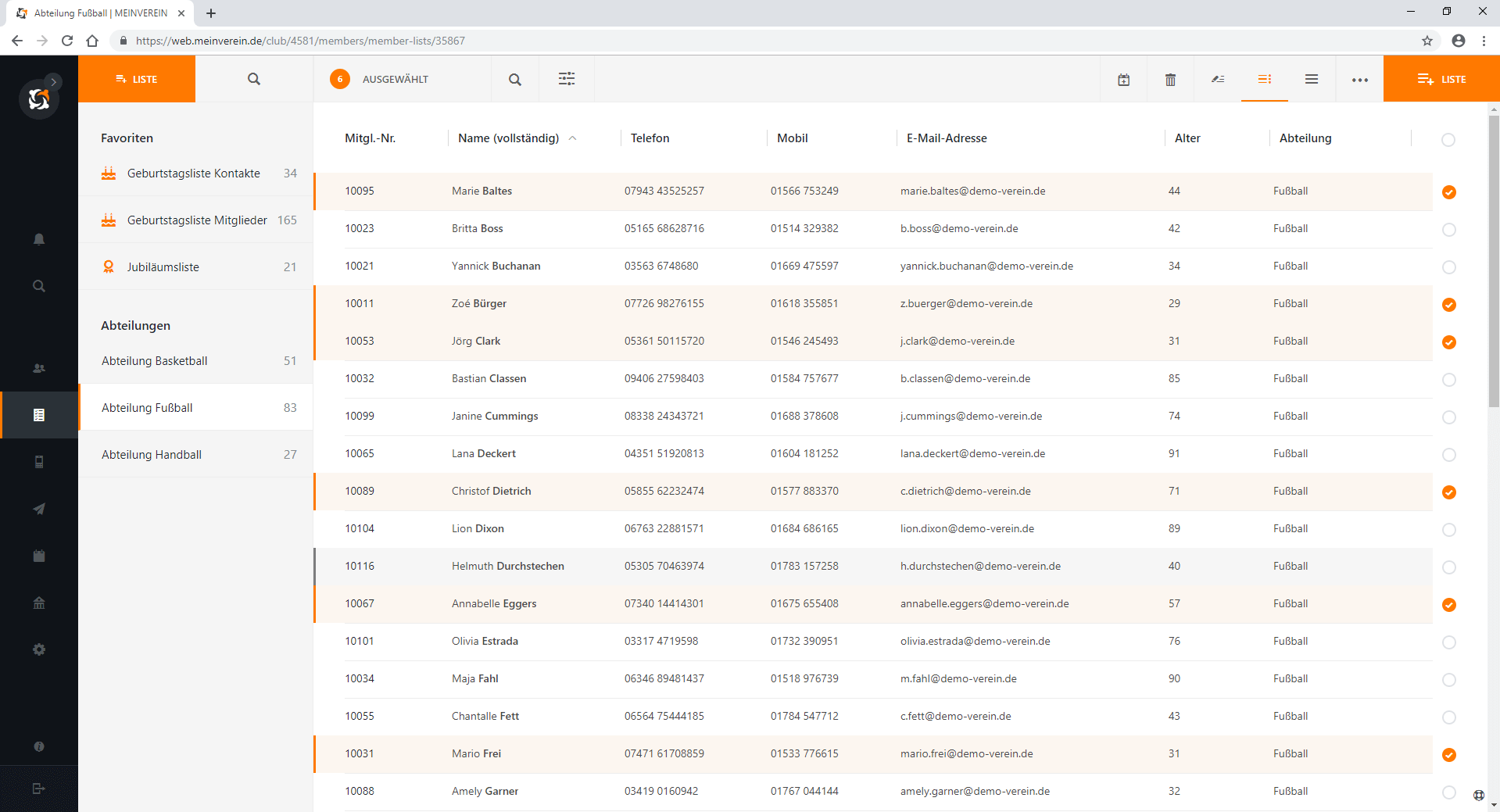Open global search in left sidebar

click(39, 286)
